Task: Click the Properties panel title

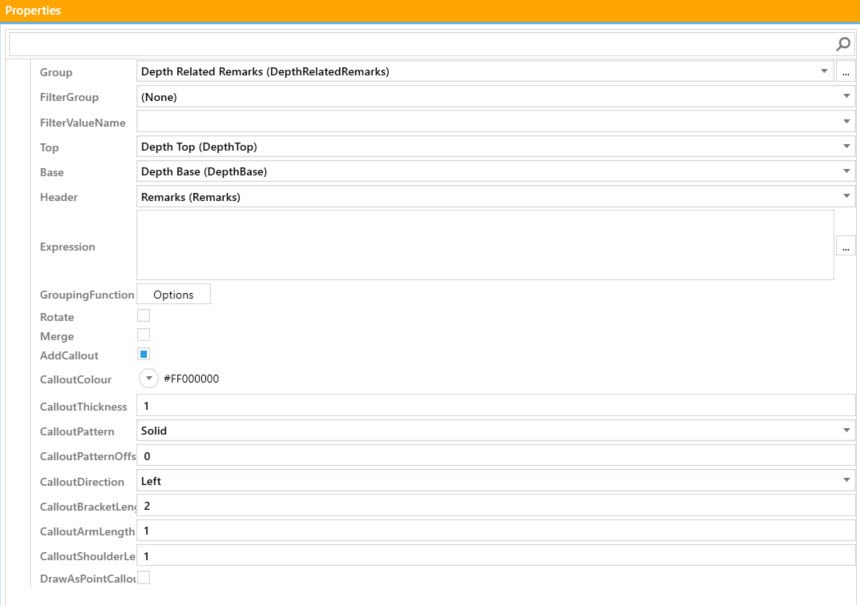Action: (x=33, y=10)
